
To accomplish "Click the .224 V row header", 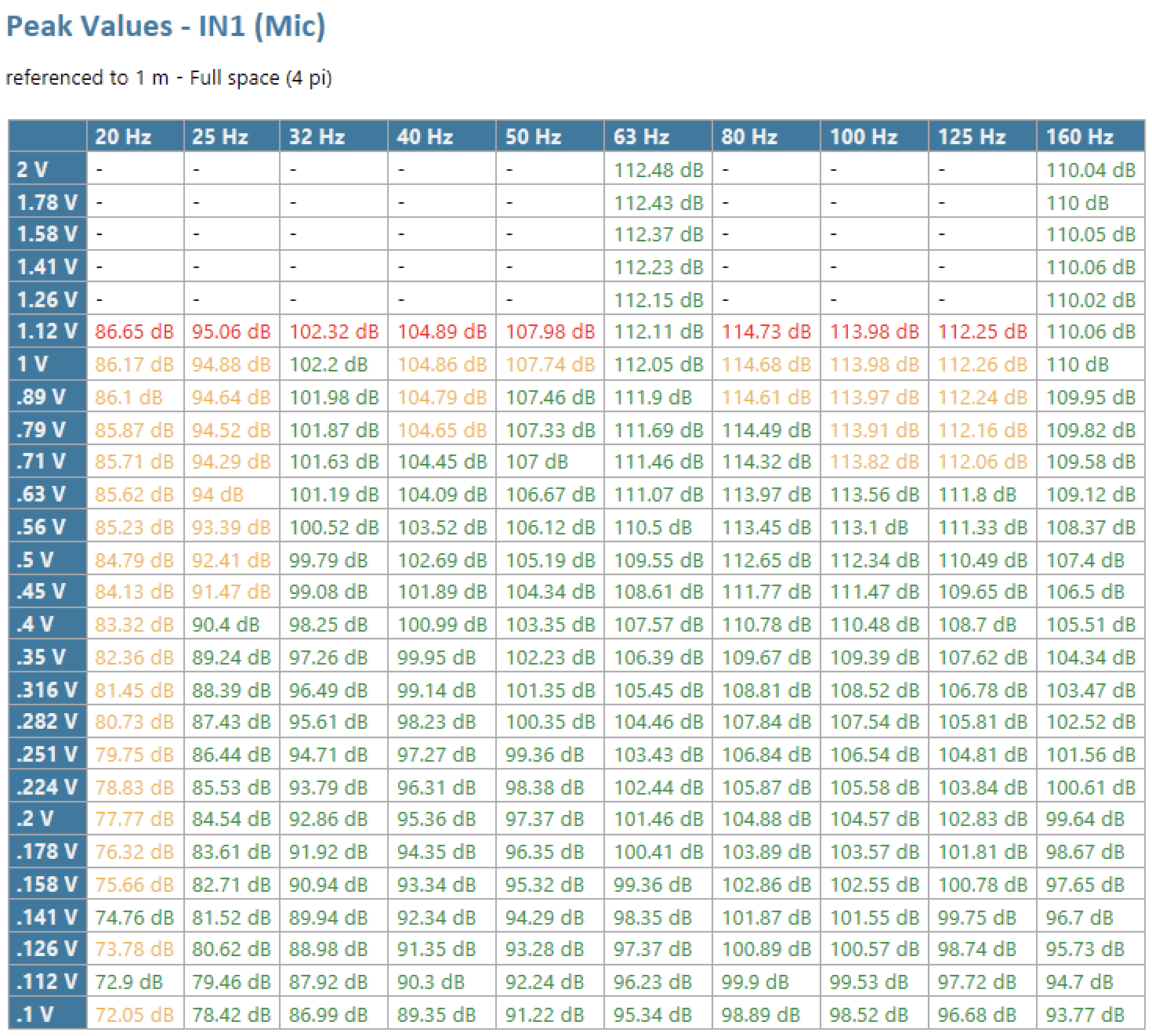I will point(48,787).
